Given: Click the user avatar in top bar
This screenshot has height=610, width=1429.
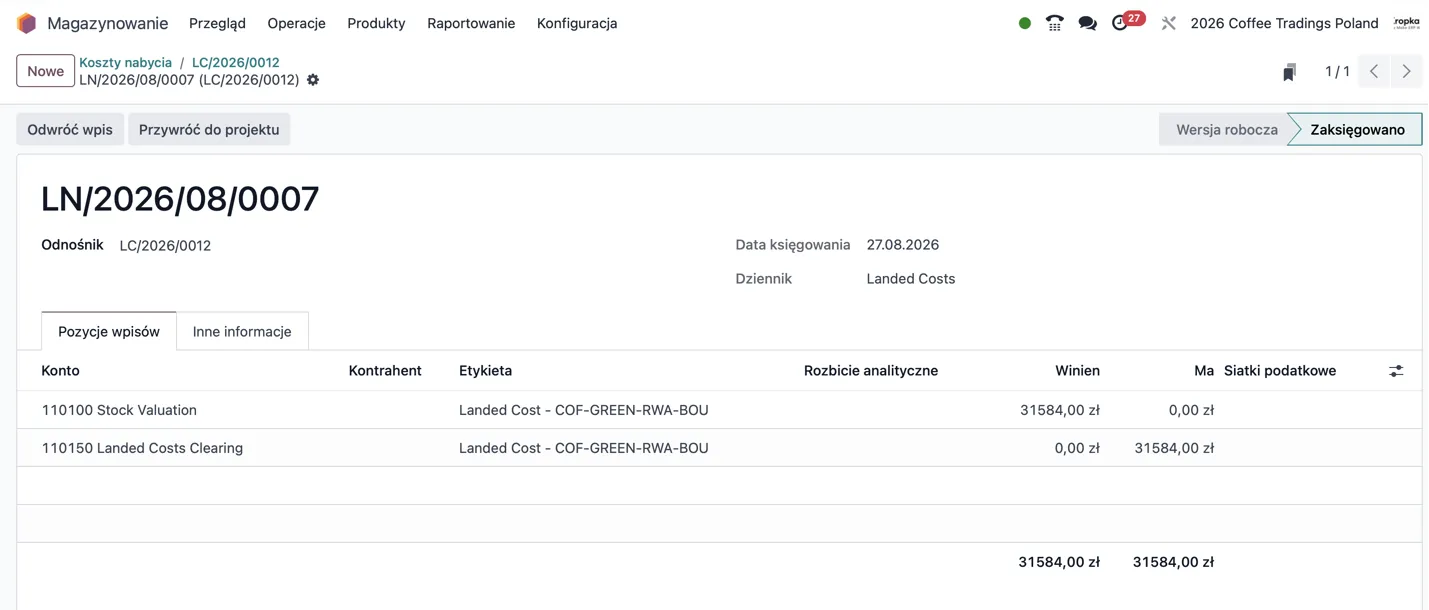Looking at the screenshot, I should pyautogui.click(x=1406, y=23).
